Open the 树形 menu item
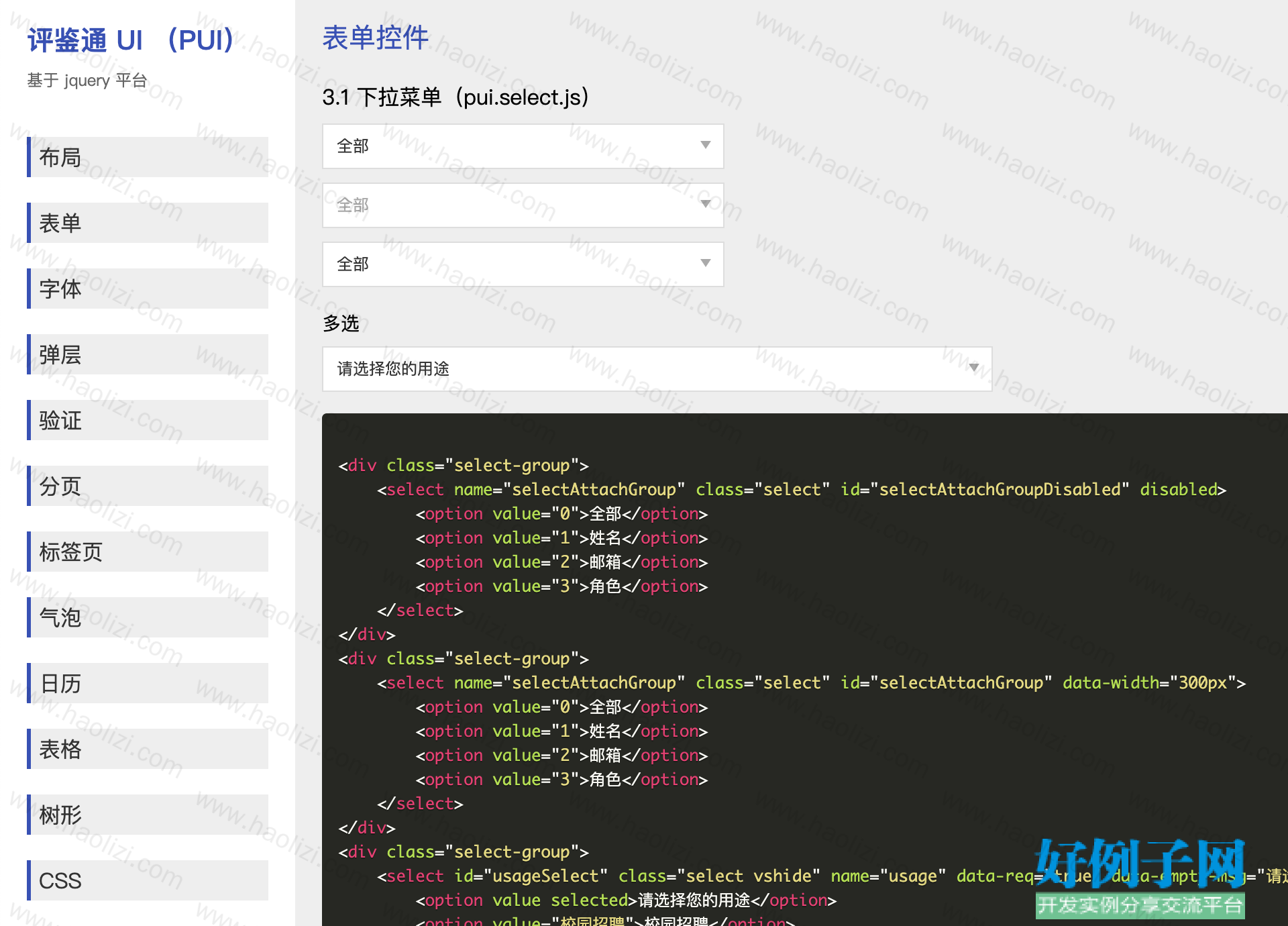This screenshot has height=926, width=1288. [148, 815]
